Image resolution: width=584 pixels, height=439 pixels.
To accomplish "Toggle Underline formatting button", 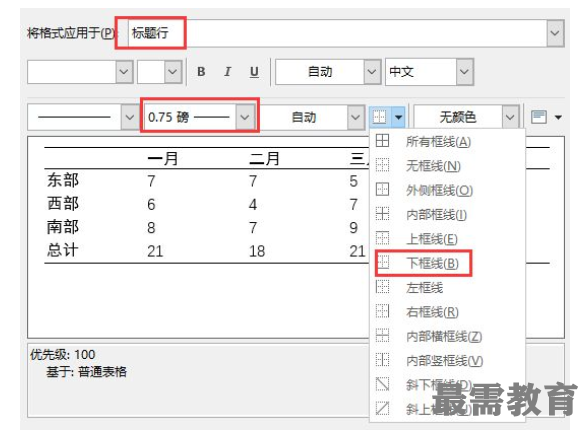I will 254,71.
